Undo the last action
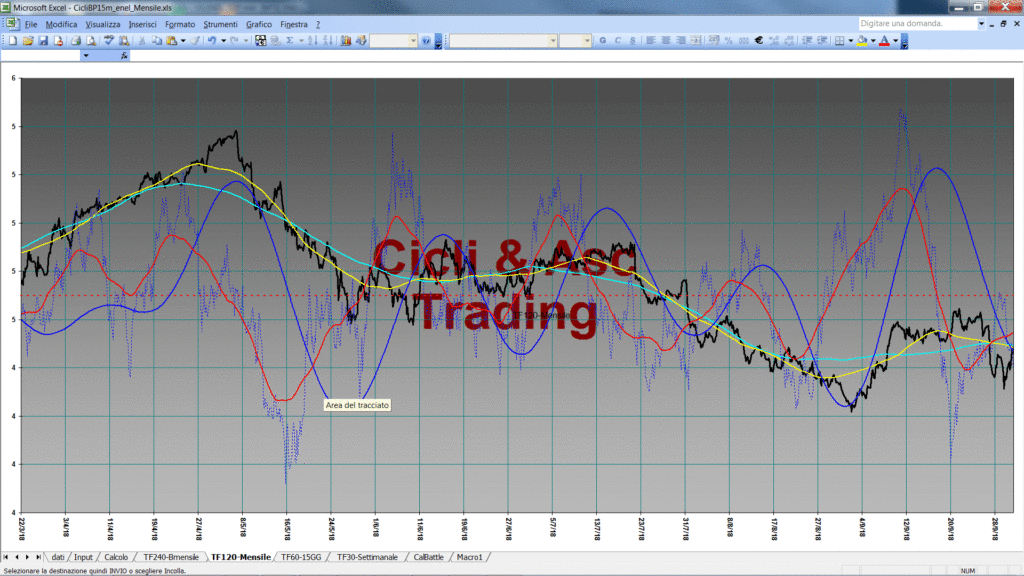The height and width of the screenshot is (576, 1024). click(212, 40)
